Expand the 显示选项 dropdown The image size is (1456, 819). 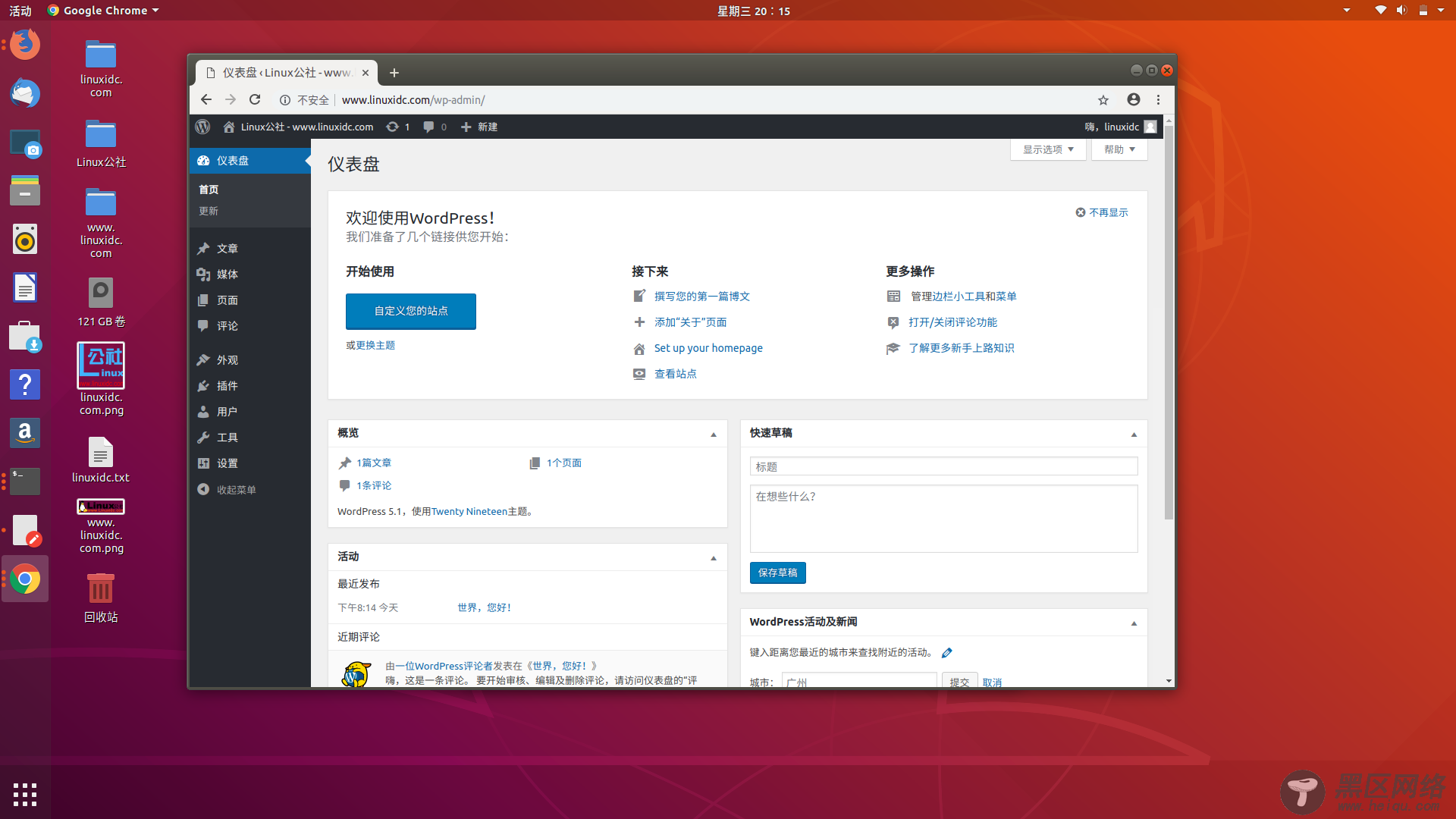[x=1048, y=149]
